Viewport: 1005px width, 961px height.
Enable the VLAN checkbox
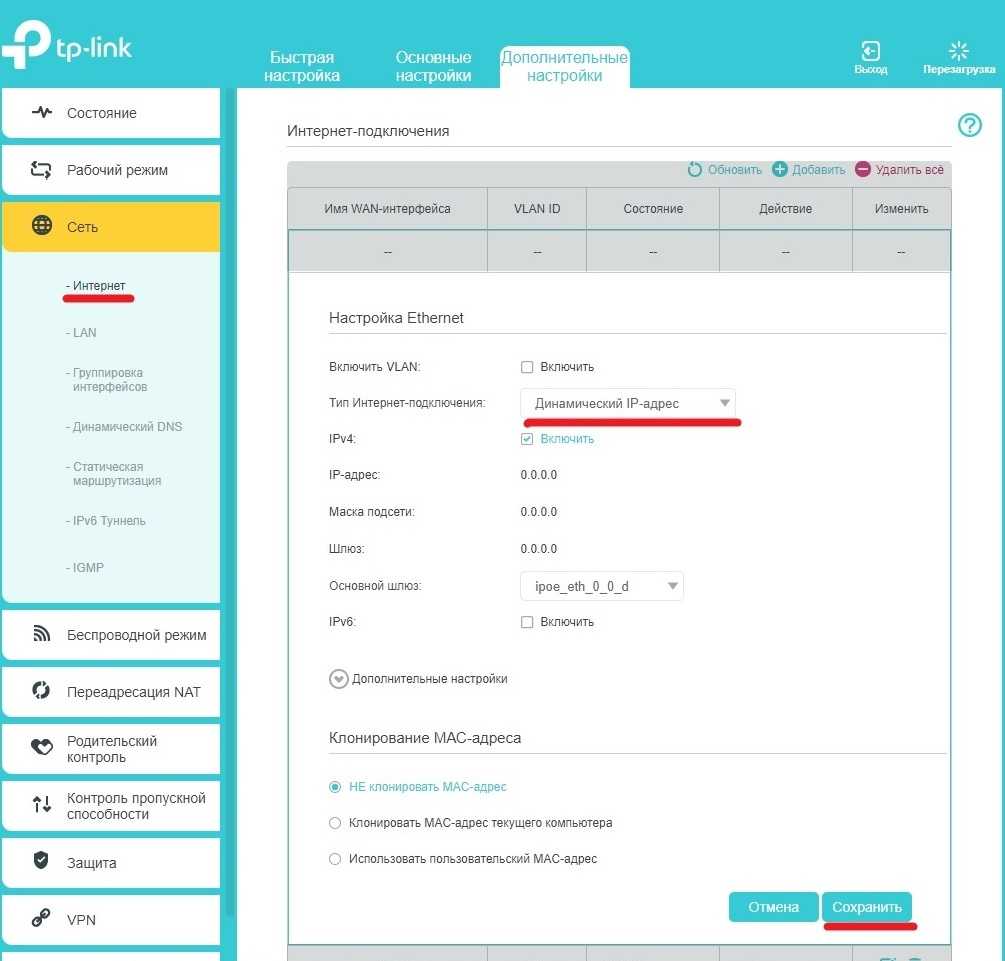[527, 367]
